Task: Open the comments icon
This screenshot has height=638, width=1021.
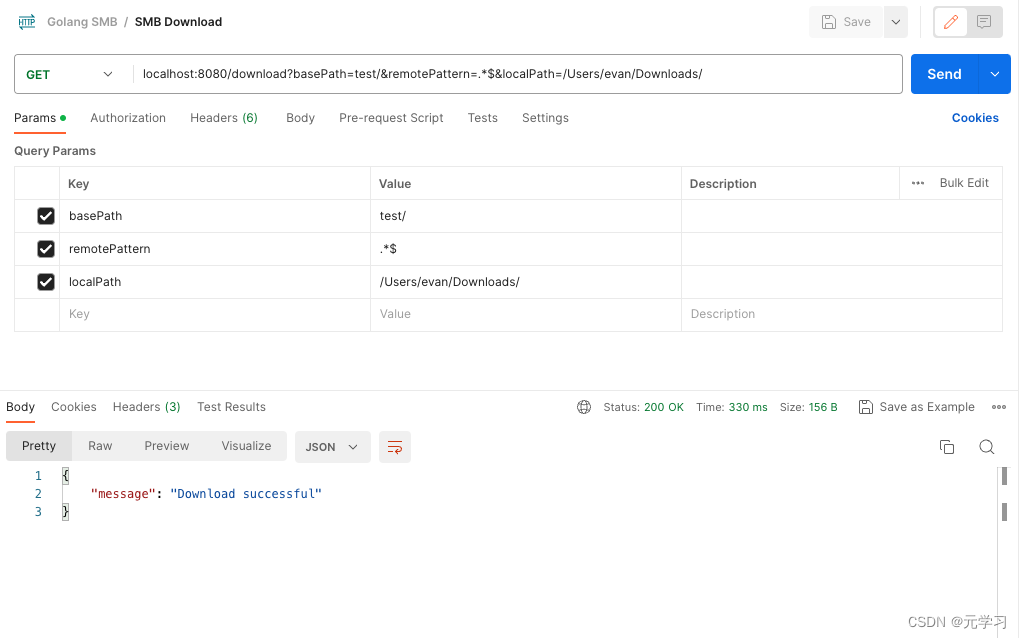Action: [x=984, y=22]
